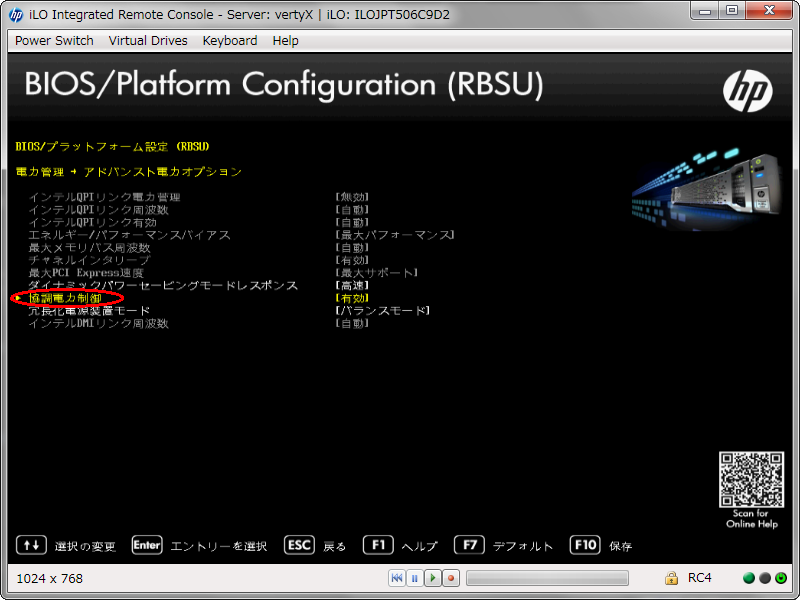Click the padlock encryption icon

672,578
